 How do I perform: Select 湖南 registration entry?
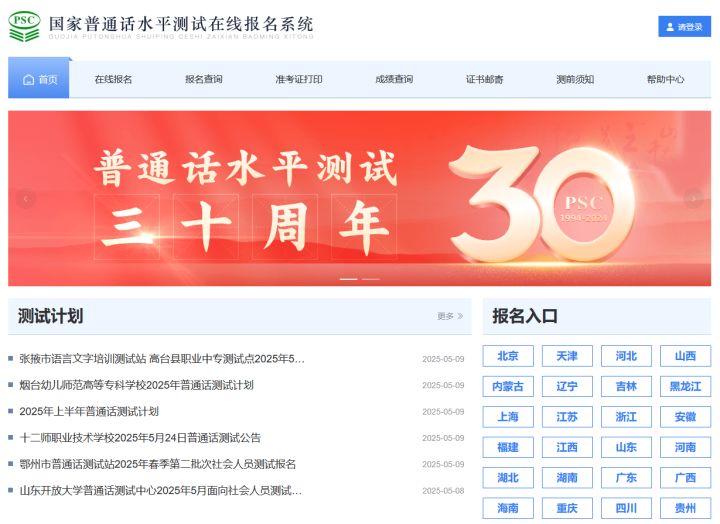tap(567, 478)
